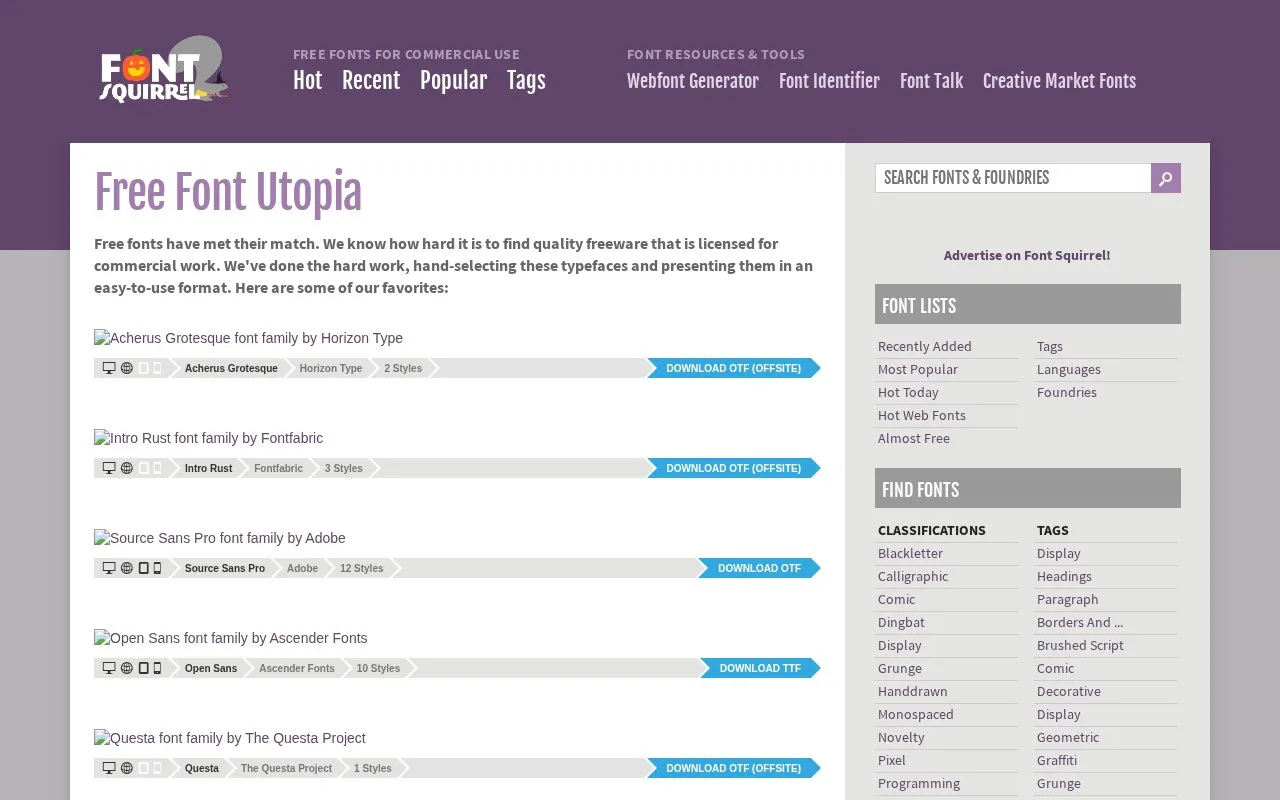Screen dimensions: 1280x800
Task: Open Hot Today font list
Action: (x=908, y=392)
